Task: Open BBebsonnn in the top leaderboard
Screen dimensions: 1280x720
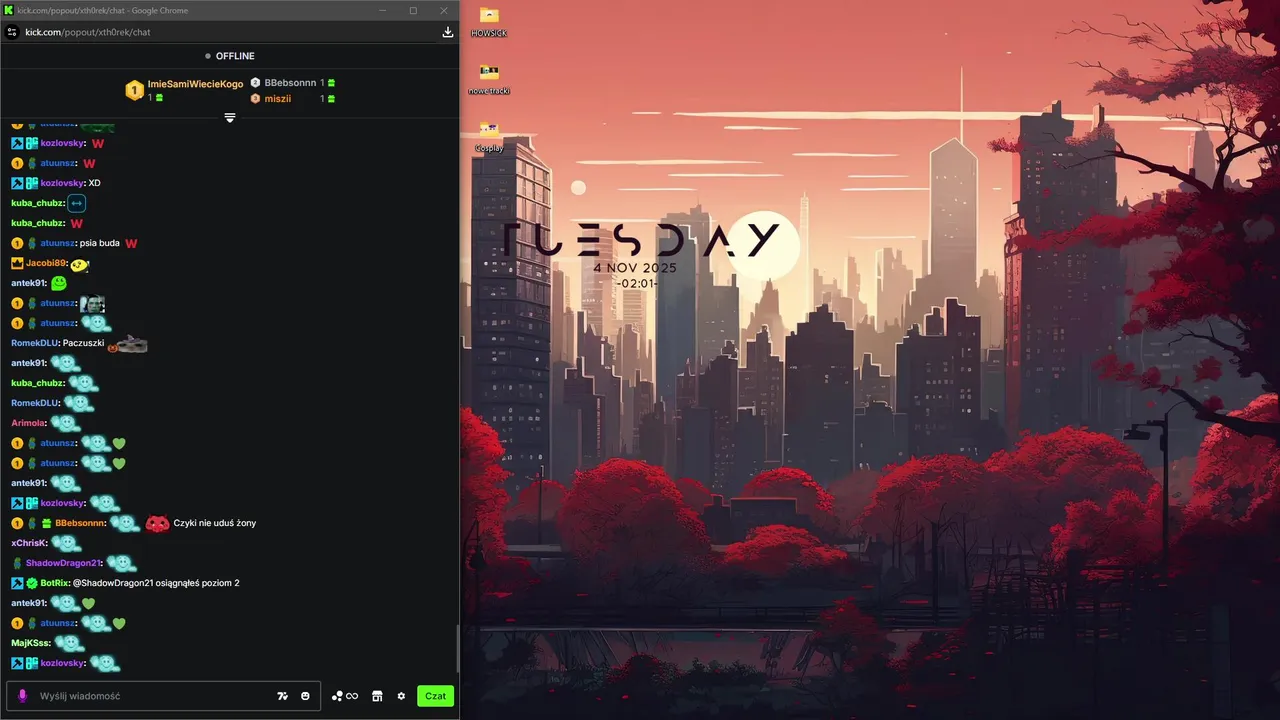Action: coord(290,83)
